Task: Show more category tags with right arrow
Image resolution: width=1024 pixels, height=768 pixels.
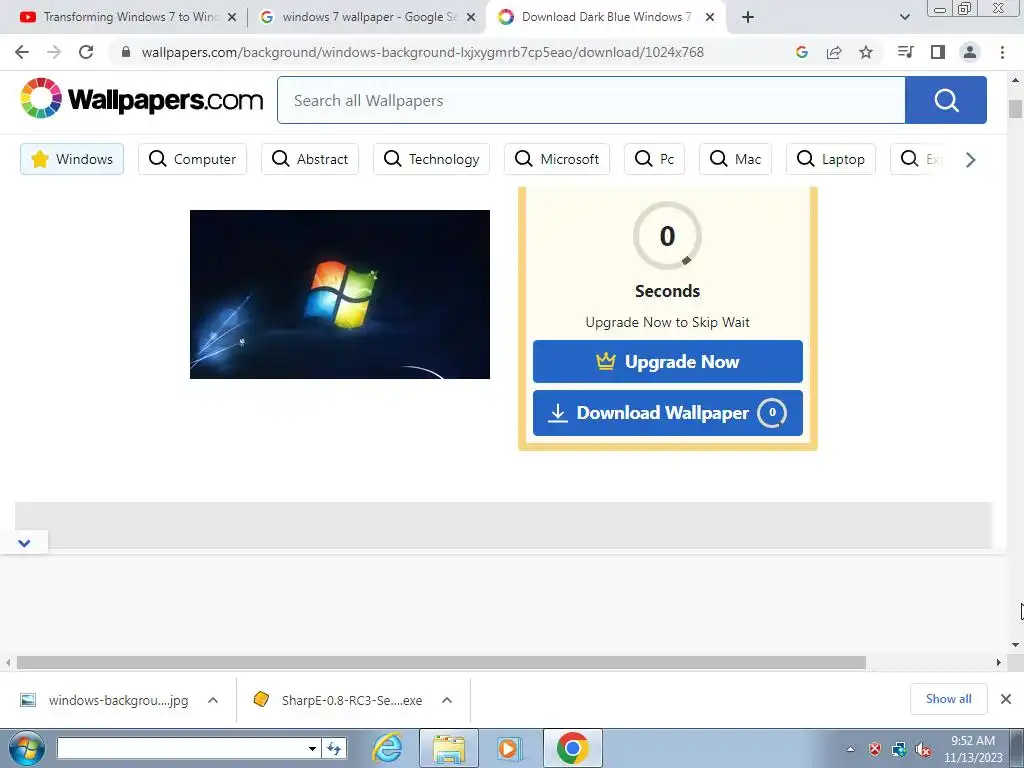Action: point(970,159)
